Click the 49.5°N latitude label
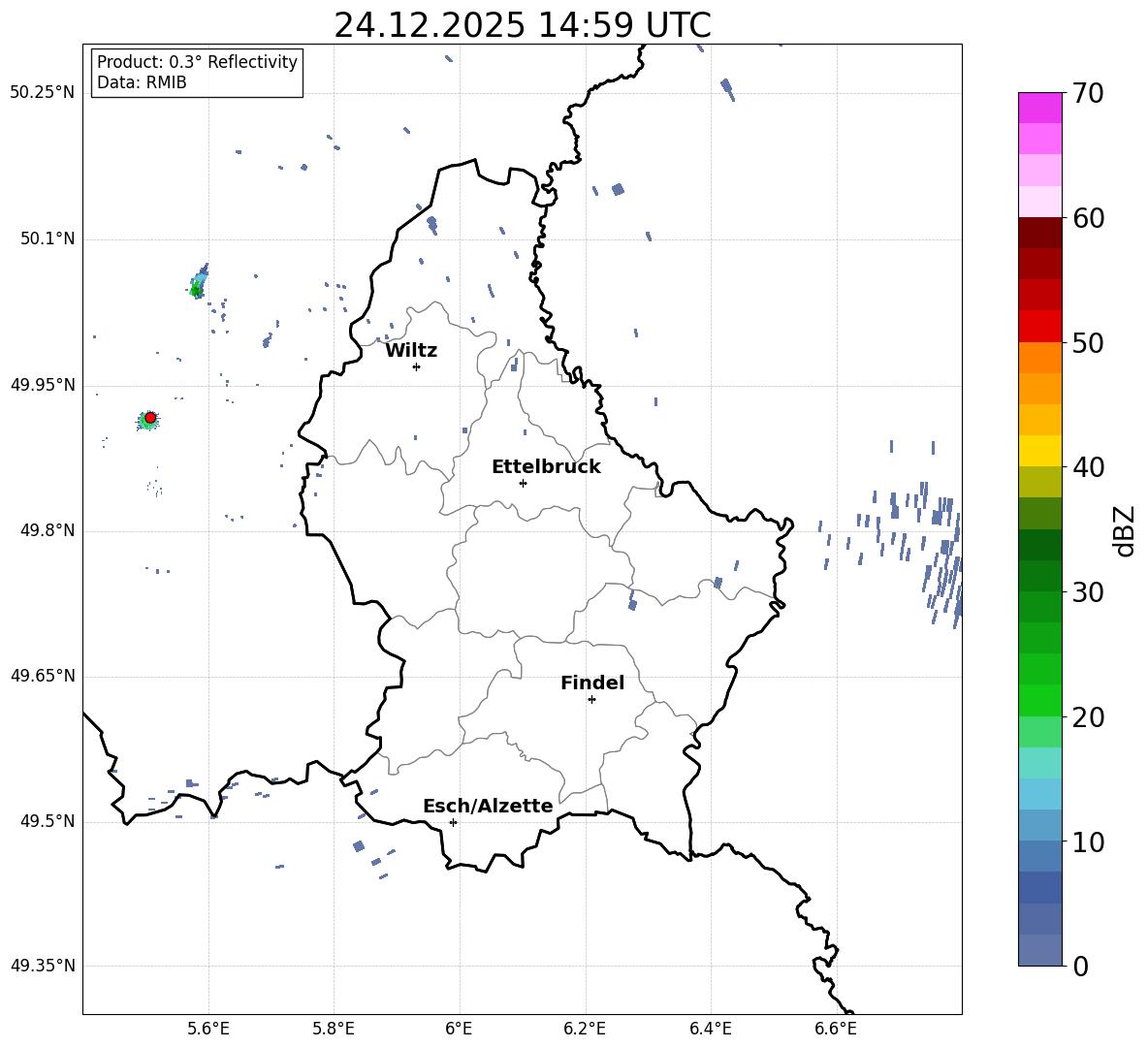This screenshot has height=1048, width=1148. (48, 821)
